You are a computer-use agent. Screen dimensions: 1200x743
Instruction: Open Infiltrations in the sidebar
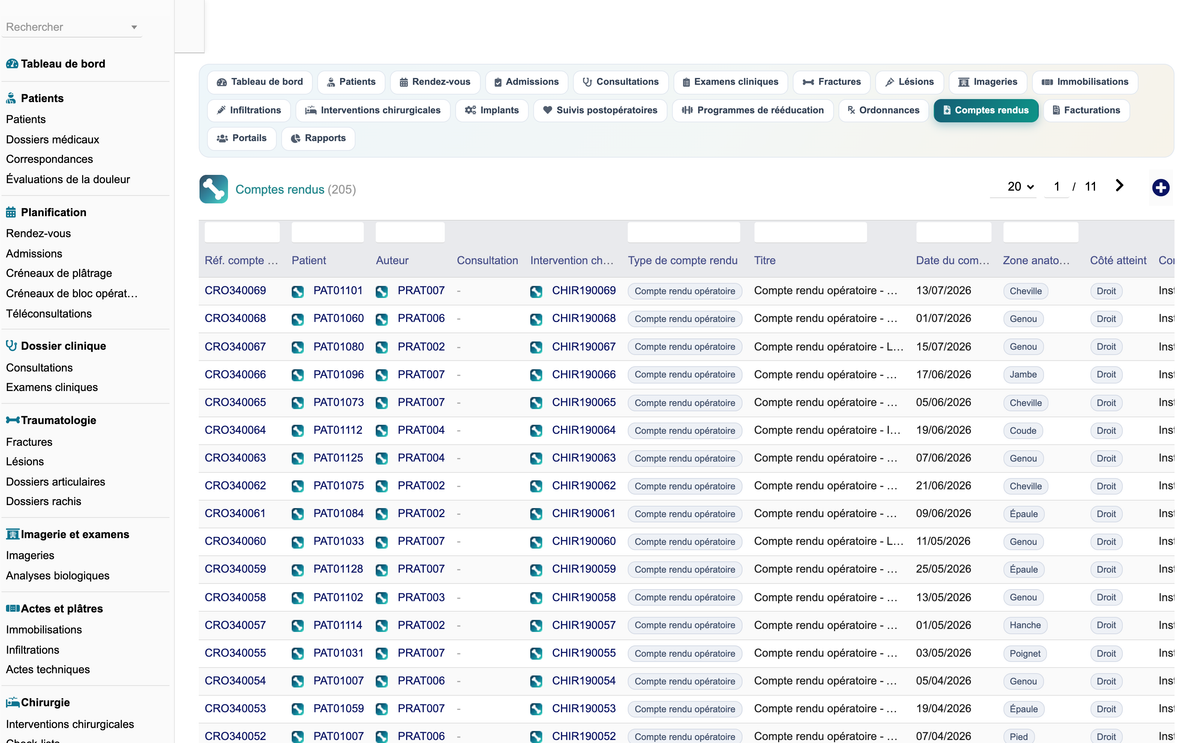pos(33,650)
